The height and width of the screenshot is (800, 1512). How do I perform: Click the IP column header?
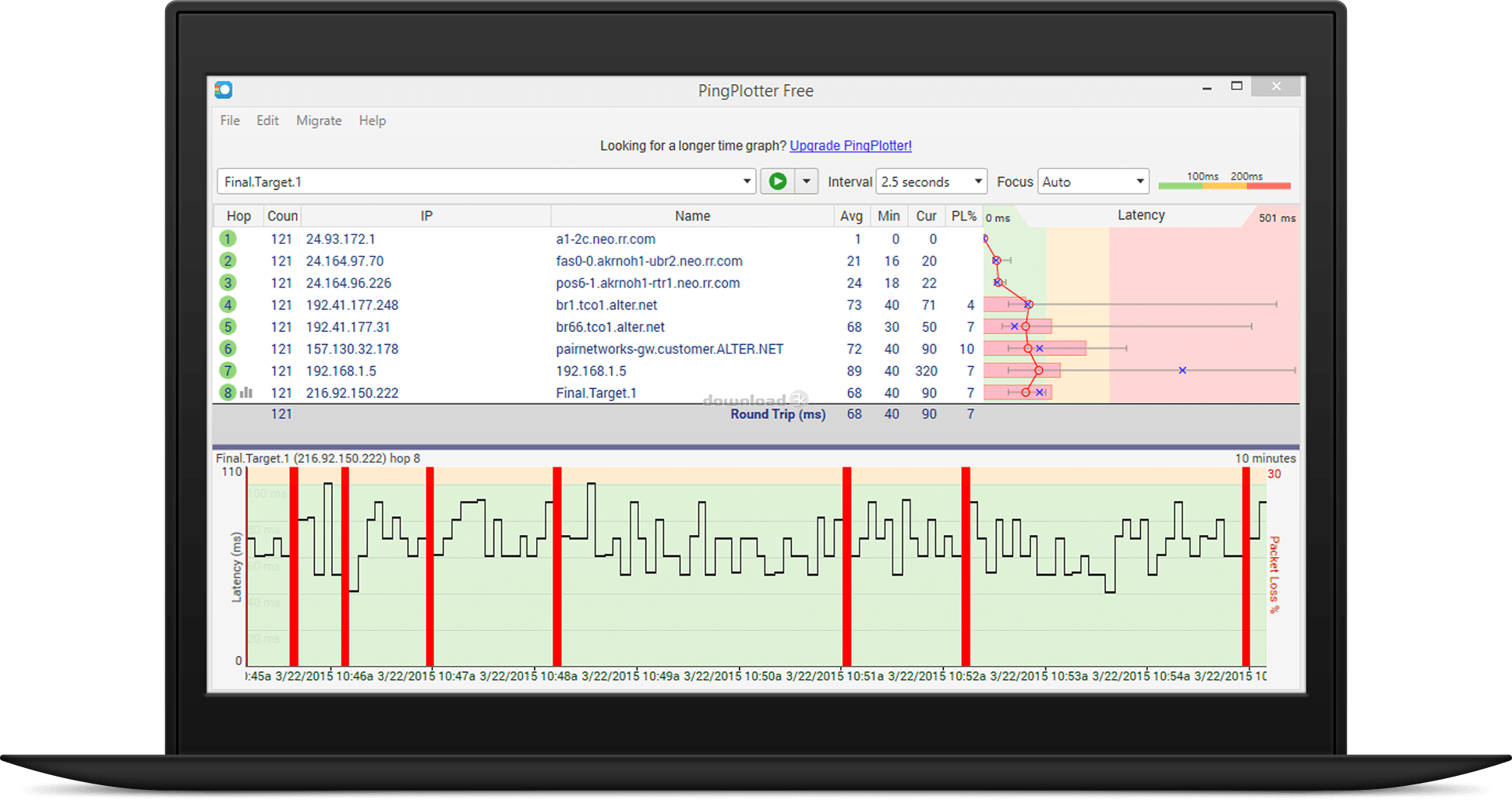[426, 216]
